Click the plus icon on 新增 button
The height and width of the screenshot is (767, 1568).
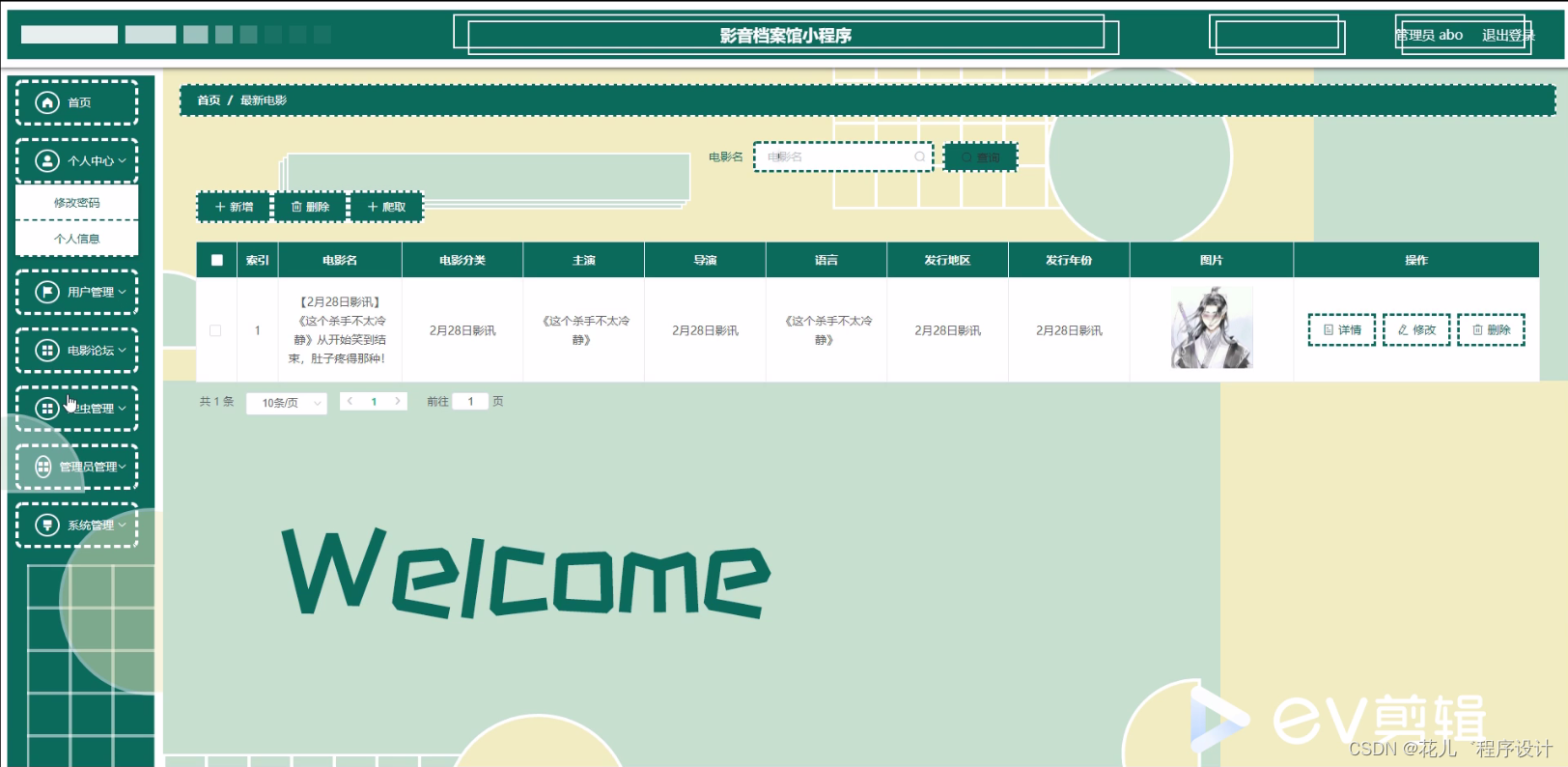tap(220, 207)
